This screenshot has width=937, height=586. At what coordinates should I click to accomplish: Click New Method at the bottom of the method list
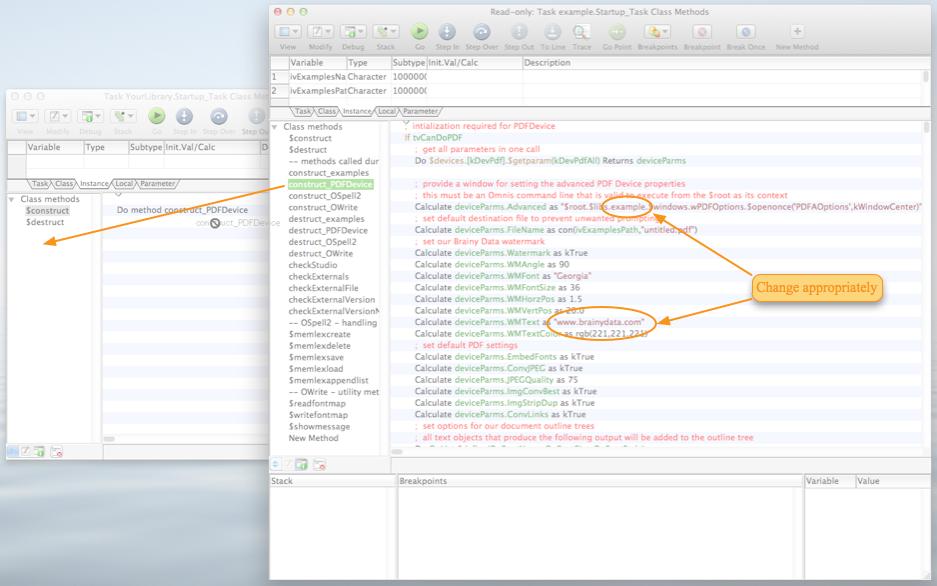click(x=313, y=438)
